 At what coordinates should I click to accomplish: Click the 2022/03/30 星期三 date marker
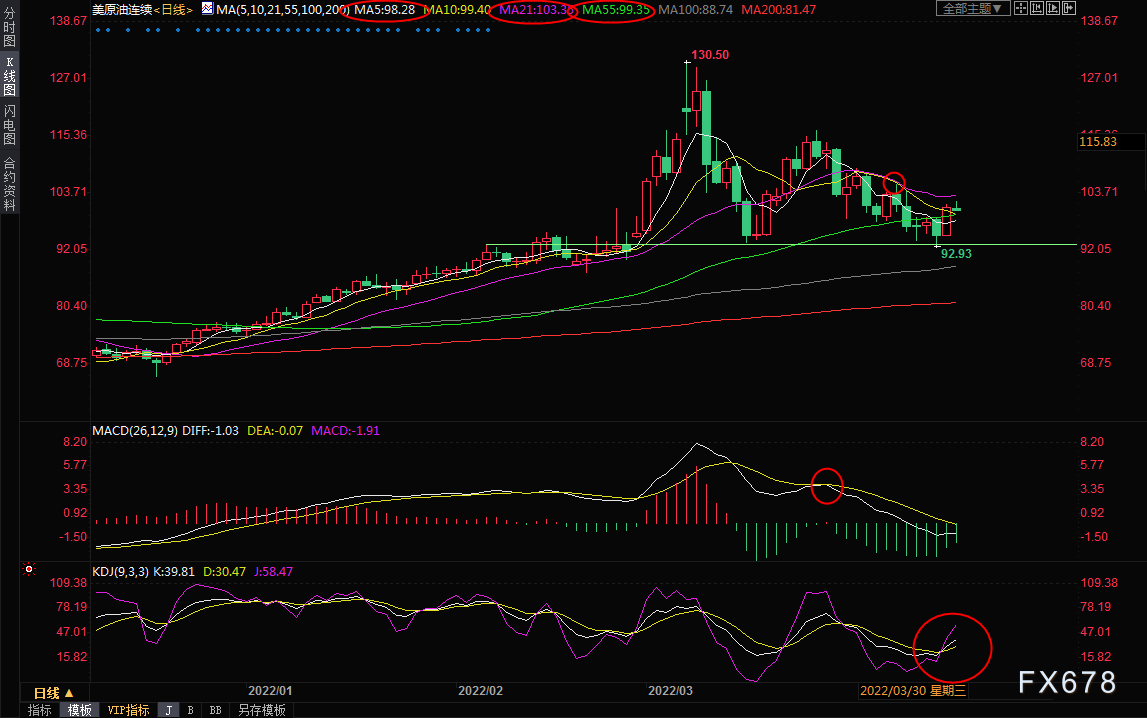coord(913,690)
